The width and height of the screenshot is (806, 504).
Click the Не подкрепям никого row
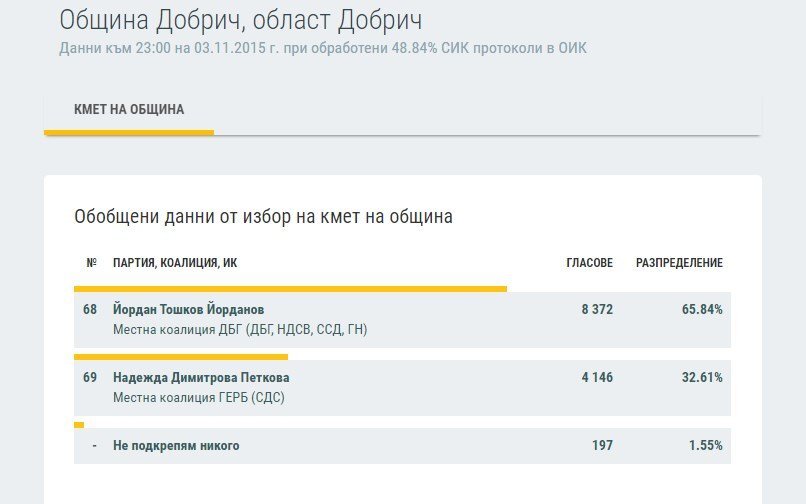point(402,445)
